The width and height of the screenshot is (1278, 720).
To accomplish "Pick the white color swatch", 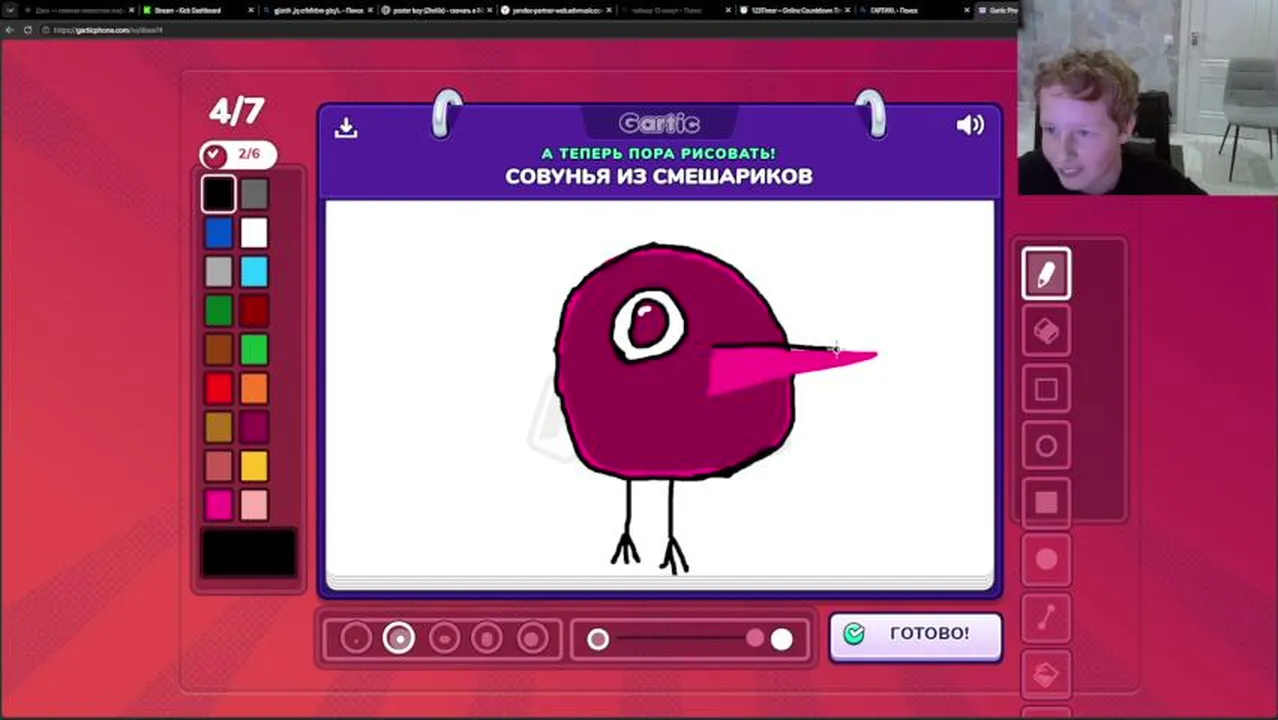I will [x=254, y=233].
